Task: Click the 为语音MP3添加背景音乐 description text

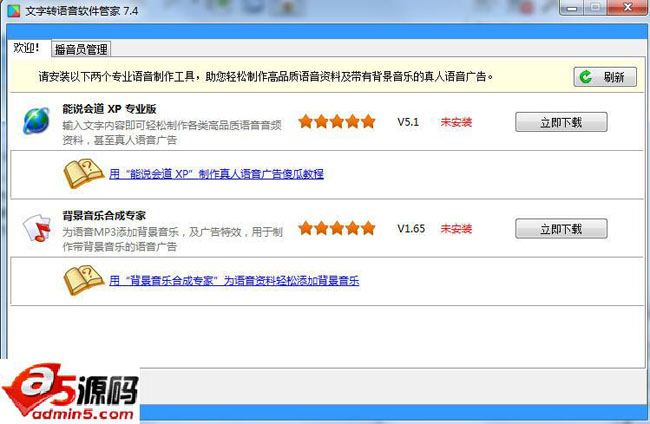Action: 172,239
